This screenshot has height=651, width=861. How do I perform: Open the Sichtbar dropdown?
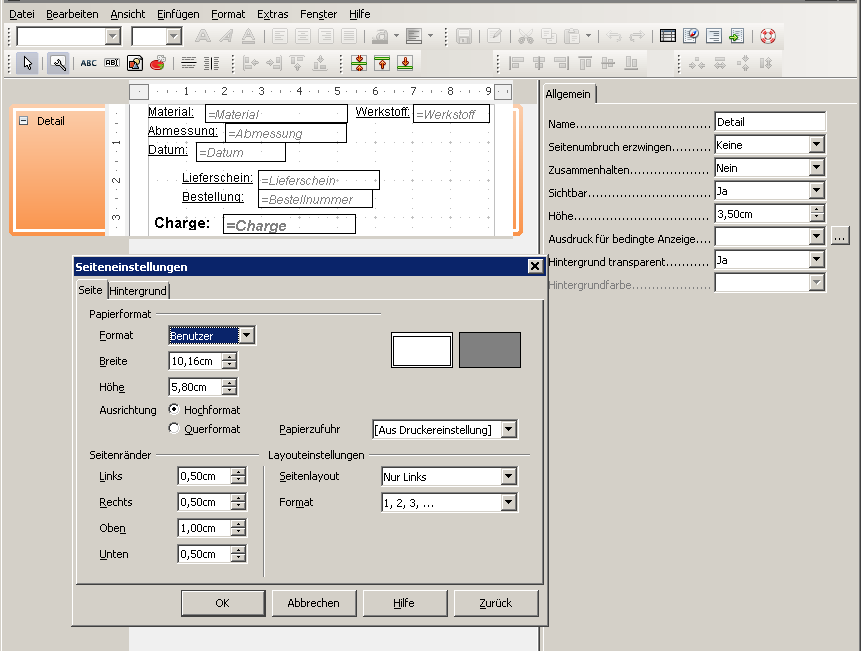817,191
